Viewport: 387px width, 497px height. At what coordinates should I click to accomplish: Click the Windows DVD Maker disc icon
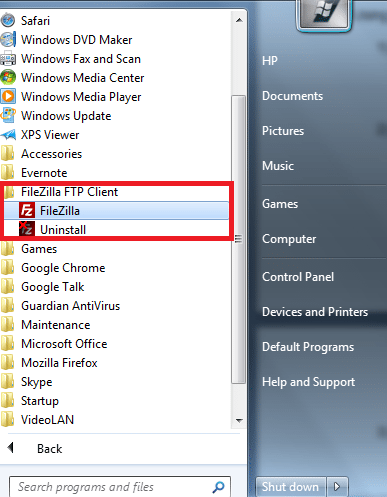tap(8, 40)
